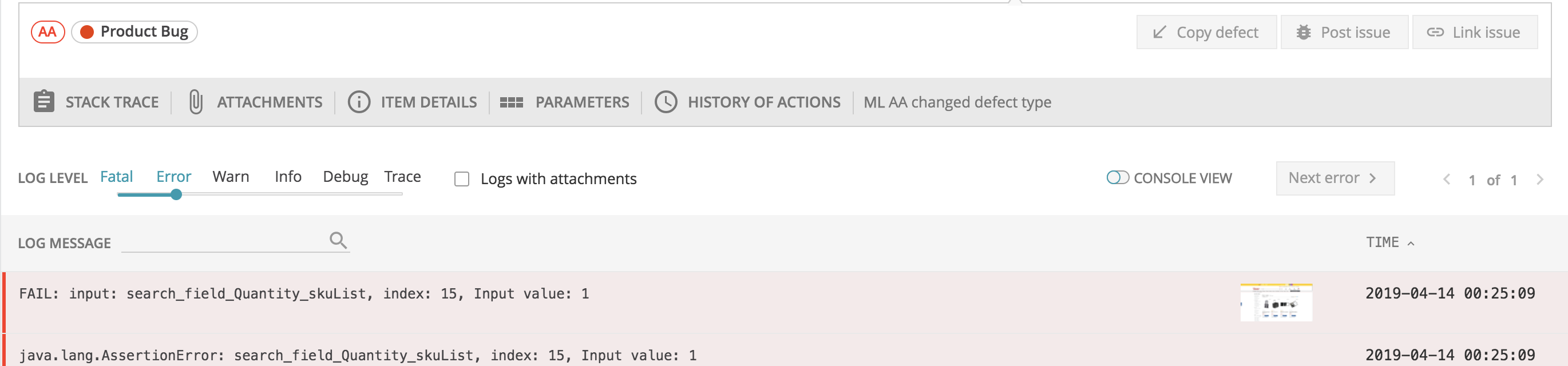Click the Next error chevron
Viewport: 1568px width, 366px height.
point(1373,177)
